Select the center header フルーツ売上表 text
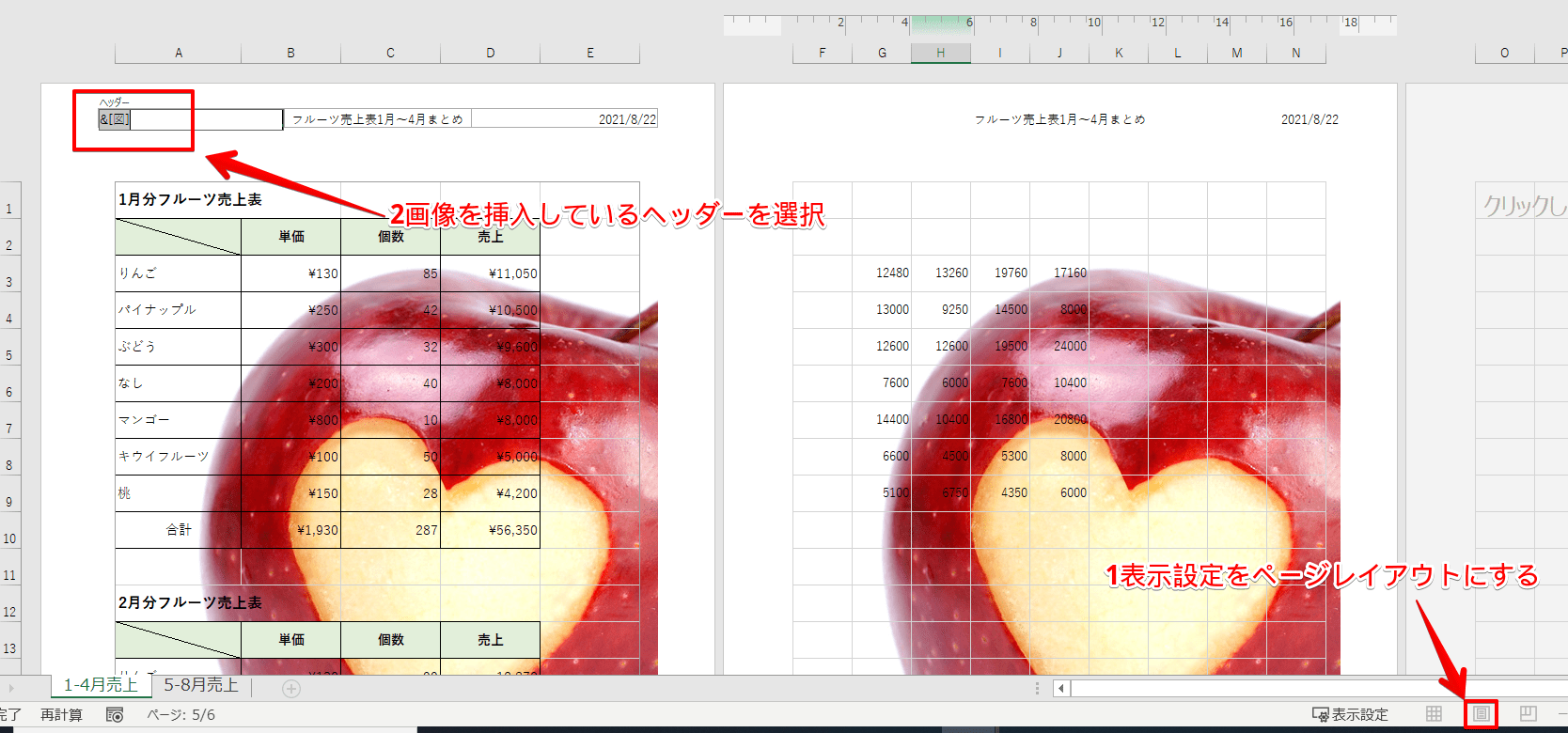Viewport: 1568px width, 733px height. point(377,119)
